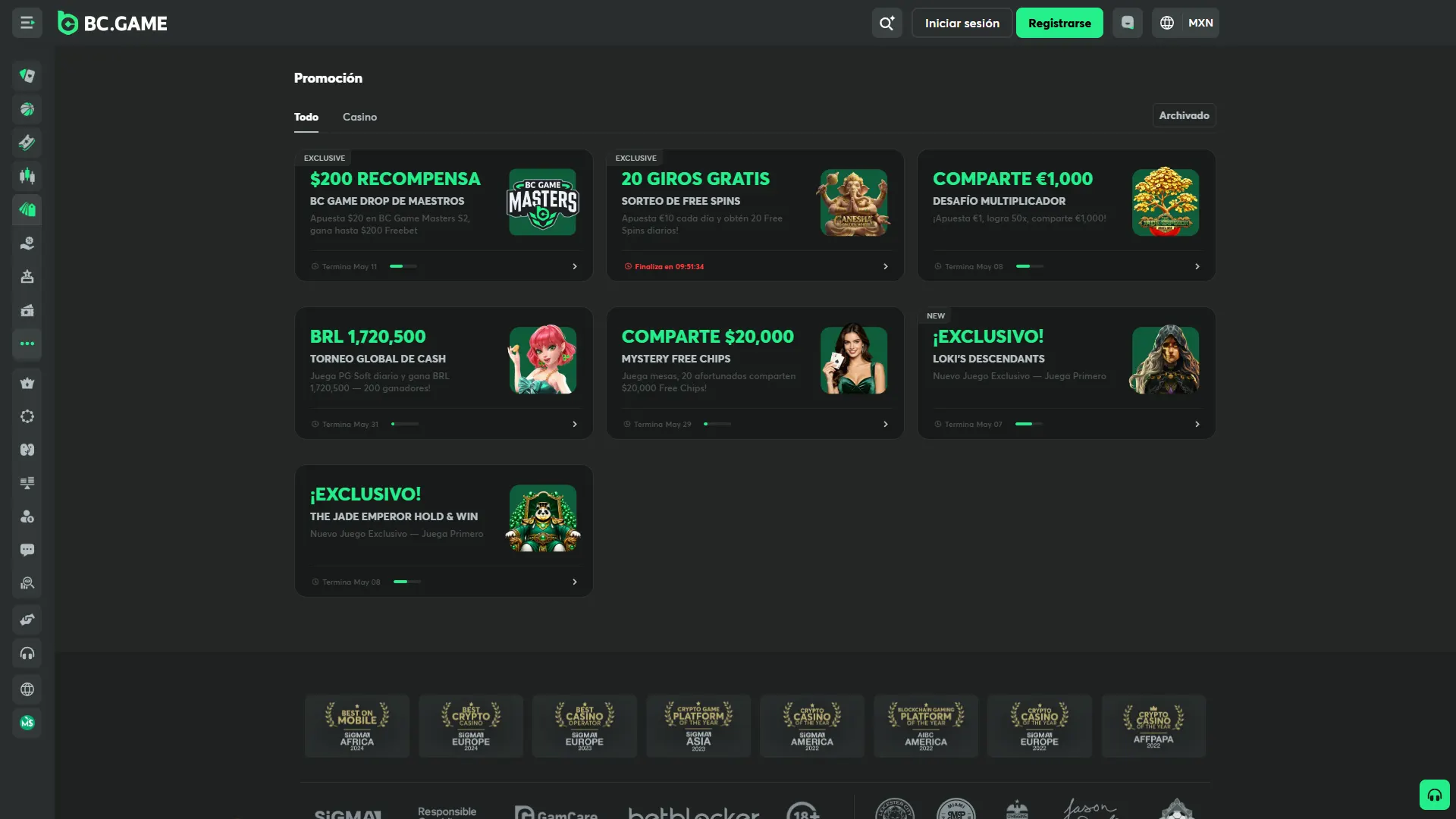
Task: Open the hamburger menu toggle
Action: pos(27,23)
